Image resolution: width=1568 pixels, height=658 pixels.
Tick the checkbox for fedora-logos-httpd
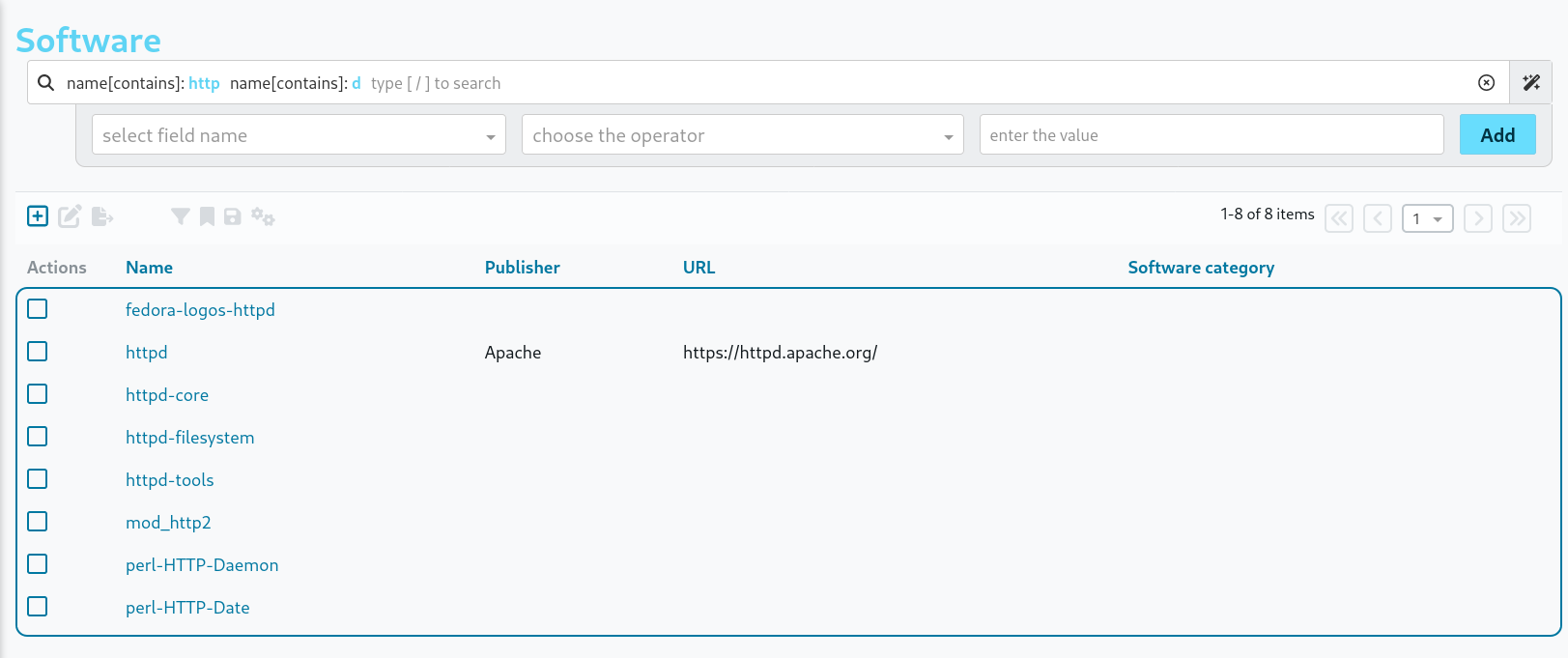[x=38, y=309]
